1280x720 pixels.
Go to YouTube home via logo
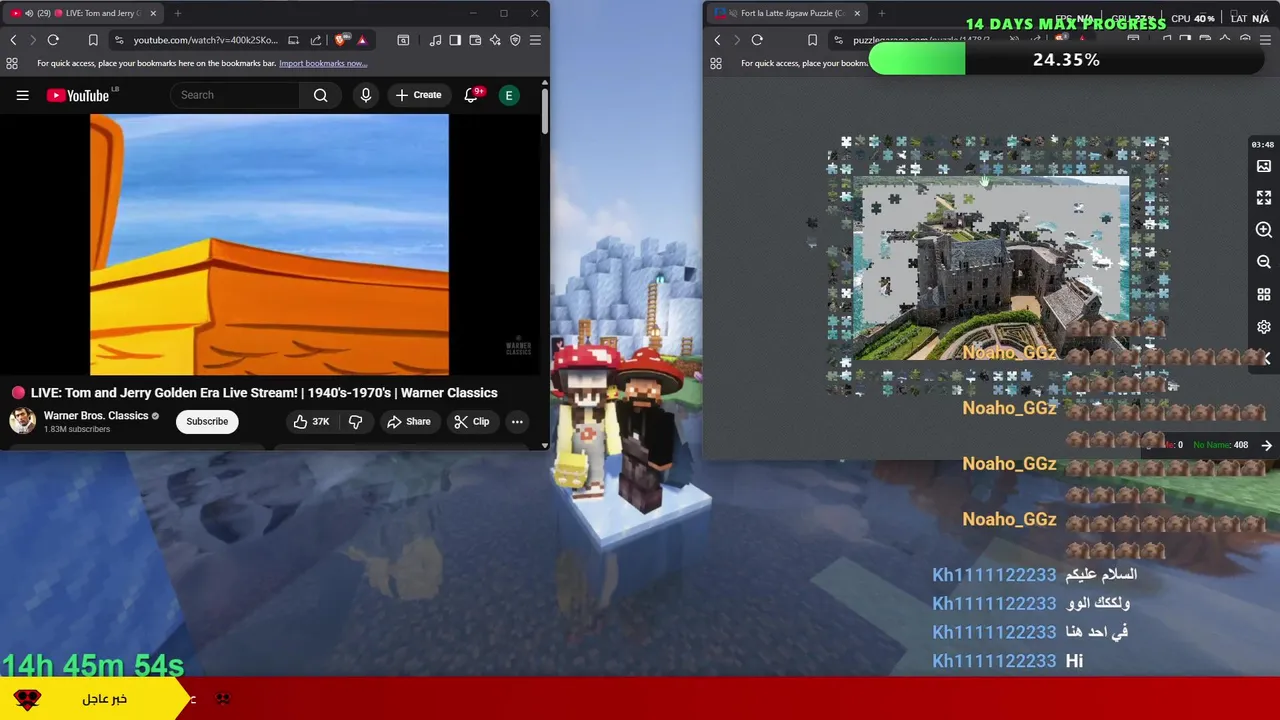coord(78,95)
